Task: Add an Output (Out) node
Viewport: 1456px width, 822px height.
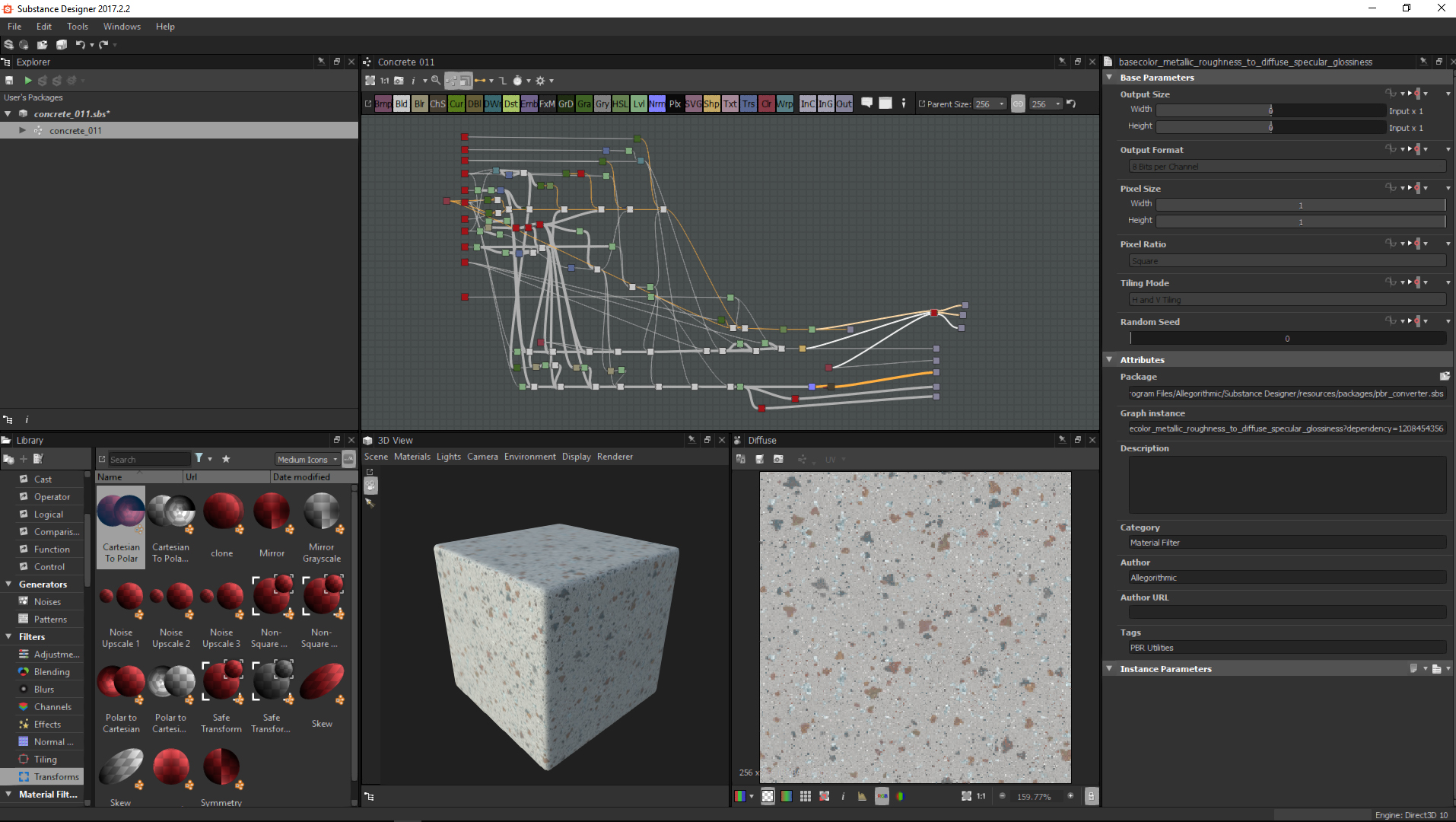Action: coord(844,104)
